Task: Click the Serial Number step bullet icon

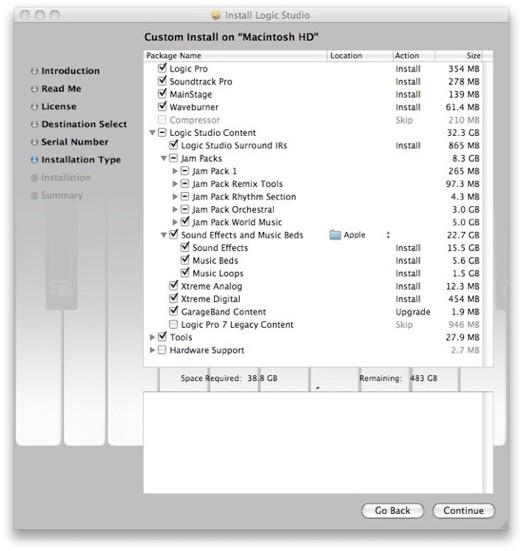Action: pos(34,142)
